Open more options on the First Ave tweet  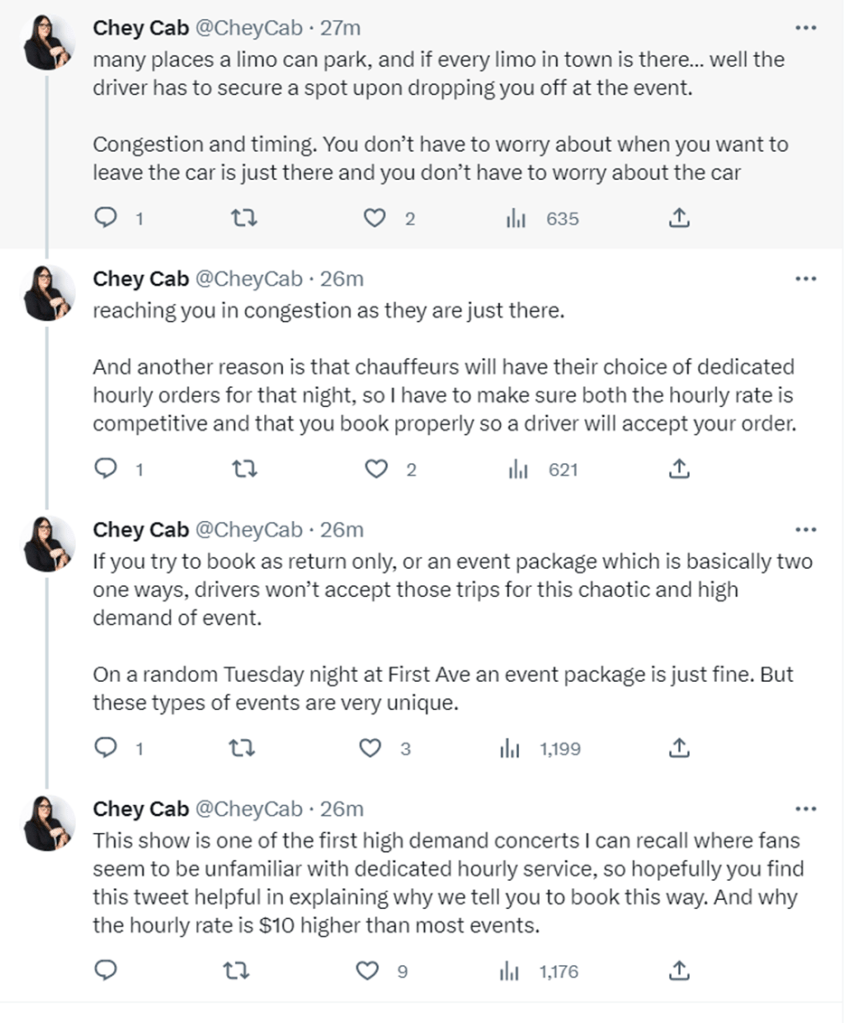pyautogui.click(x=805, y=529)
